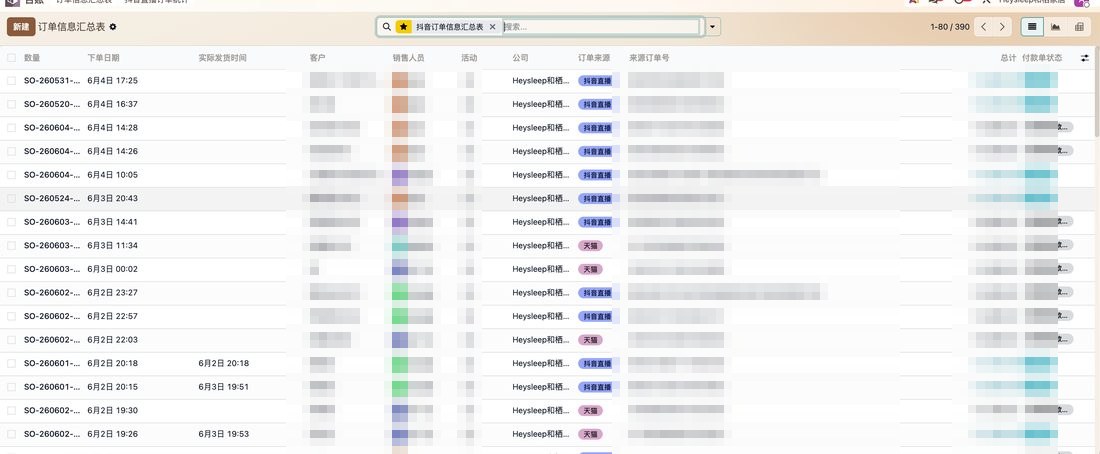Screen dimensions: 1100x454
Task: Remove the 抖音订单信息汇总表 filter facet
Action: [492, 27]
